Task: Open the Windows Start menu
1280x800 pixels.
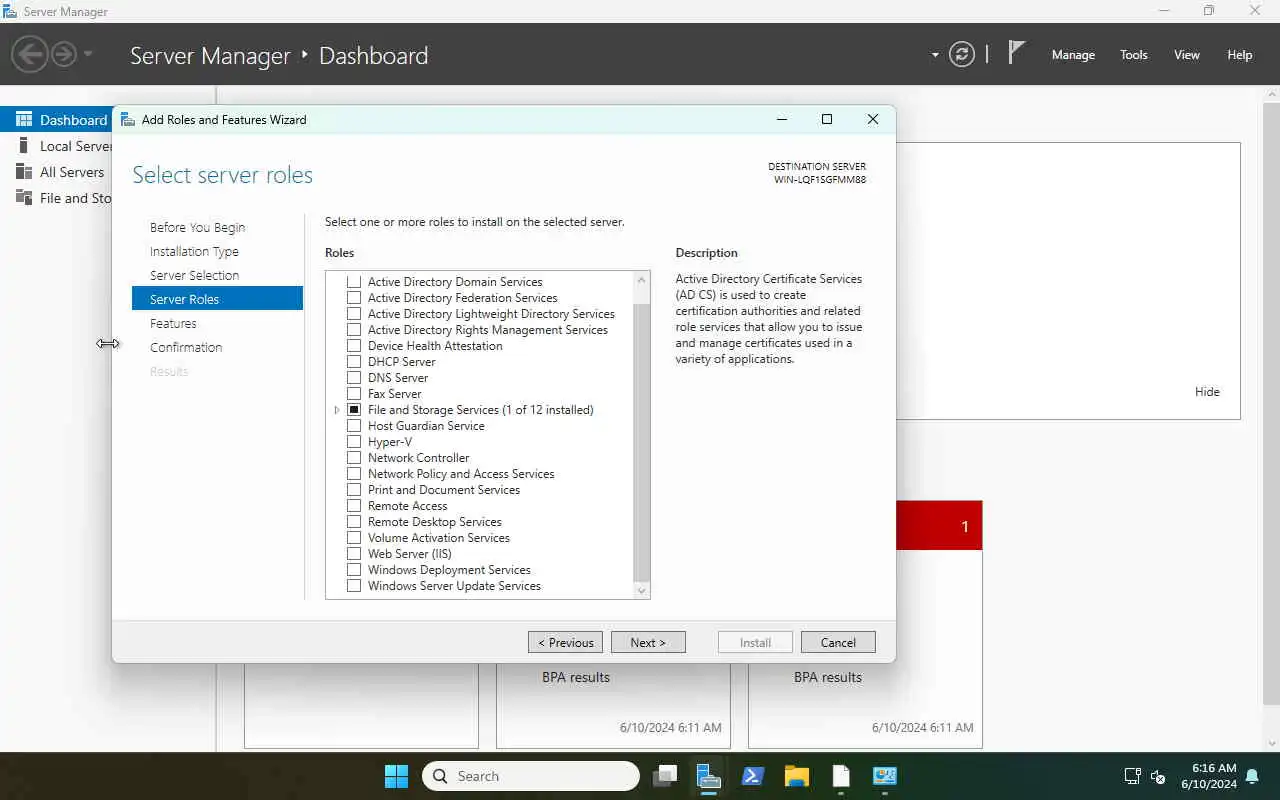Action: 396,776
